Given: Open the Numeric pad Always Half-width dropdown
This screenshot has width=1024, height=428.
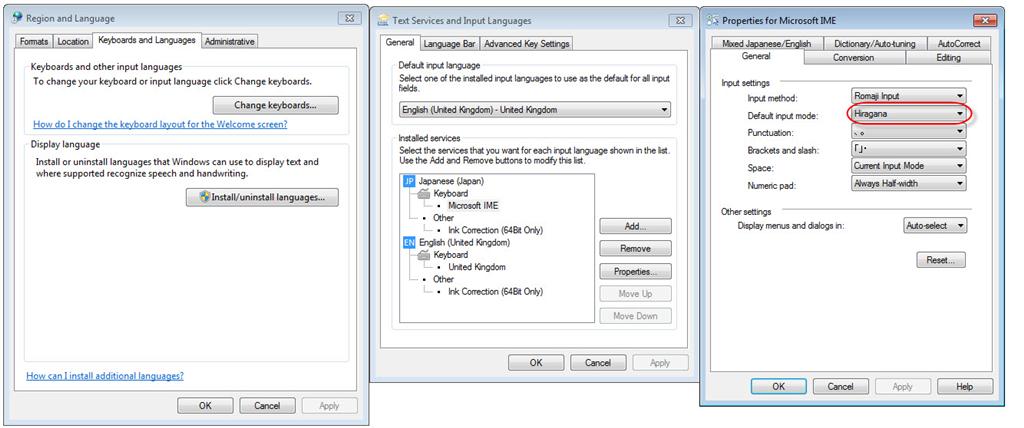Looking at the screenshot, I should [908, 184].
